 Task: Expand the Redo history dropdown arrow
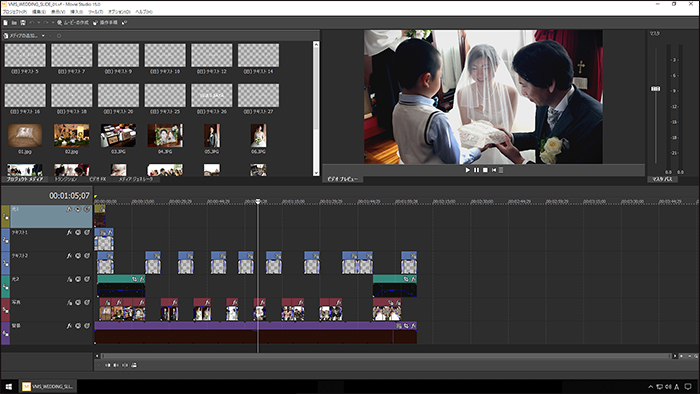[x=53, y=22]
